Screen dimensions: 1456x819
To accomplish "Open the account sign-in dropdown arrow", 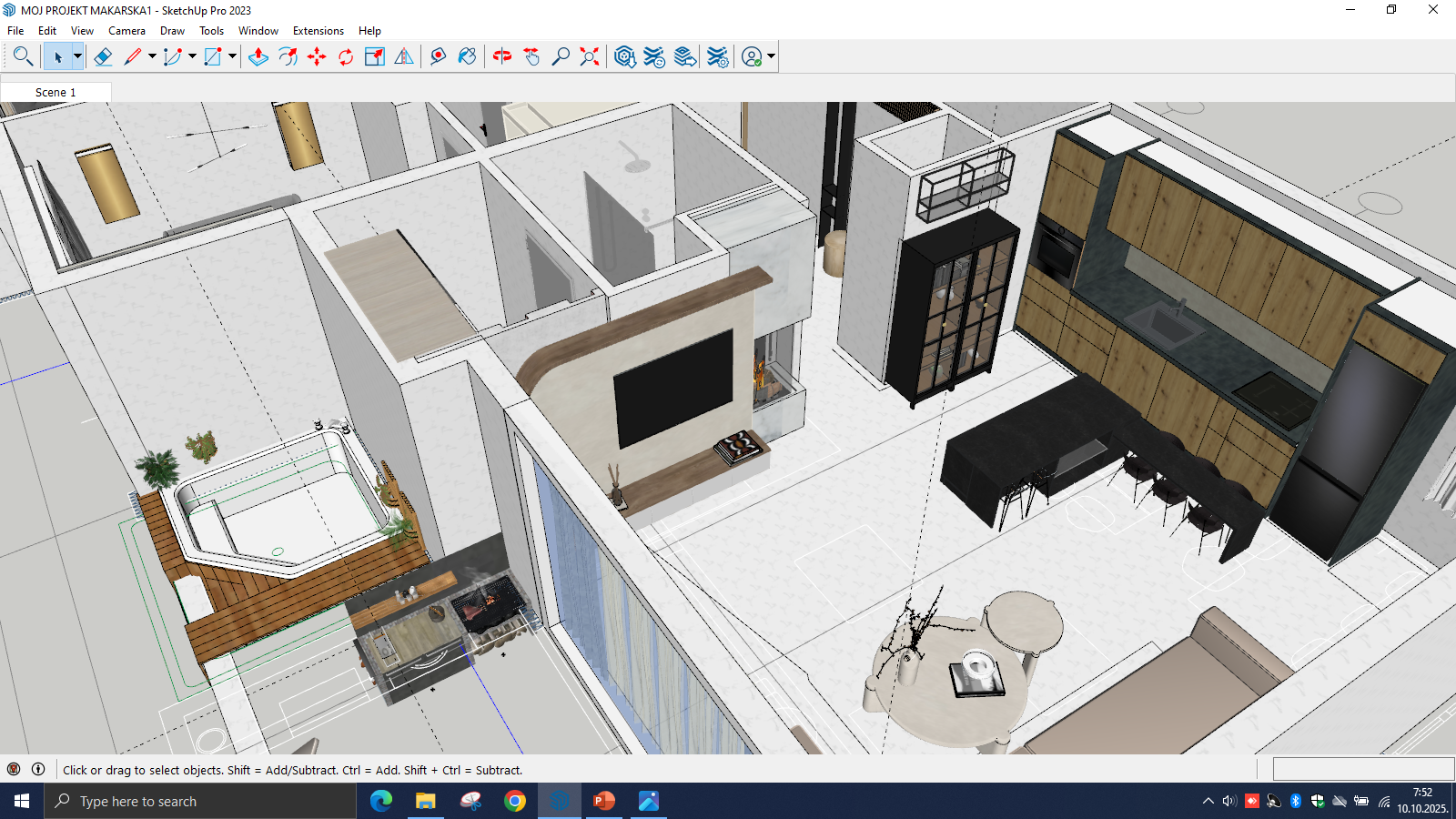I will click(x=772, y=56).
